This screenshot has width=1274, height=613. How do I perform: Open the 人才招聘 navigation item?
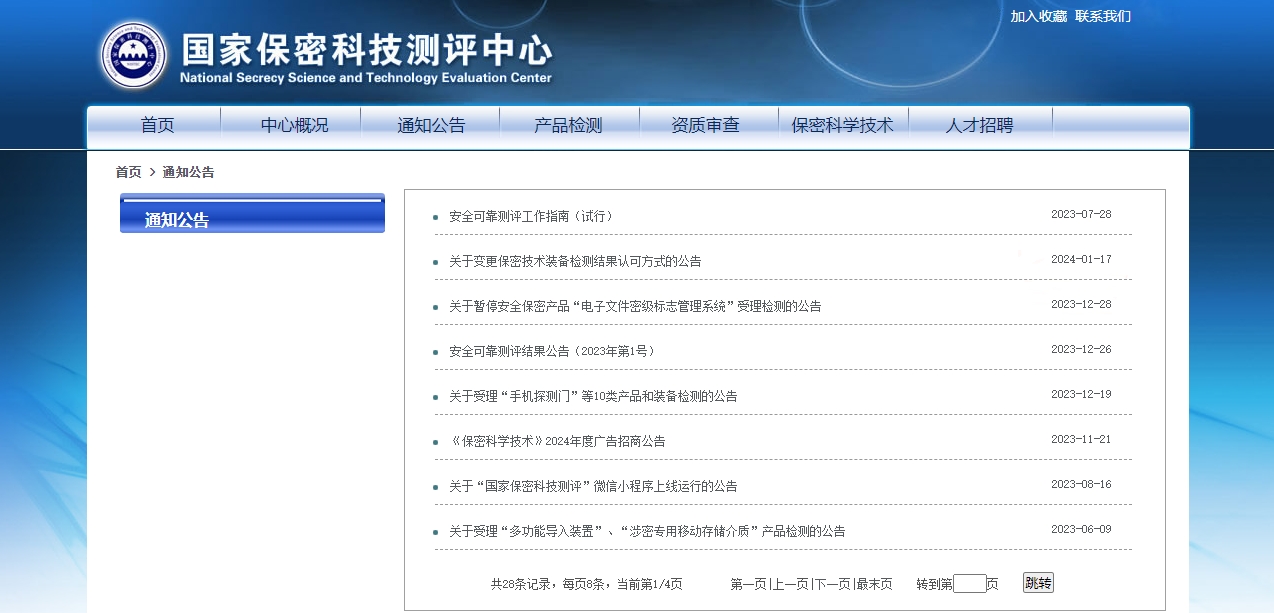click(x=979, y=126)
